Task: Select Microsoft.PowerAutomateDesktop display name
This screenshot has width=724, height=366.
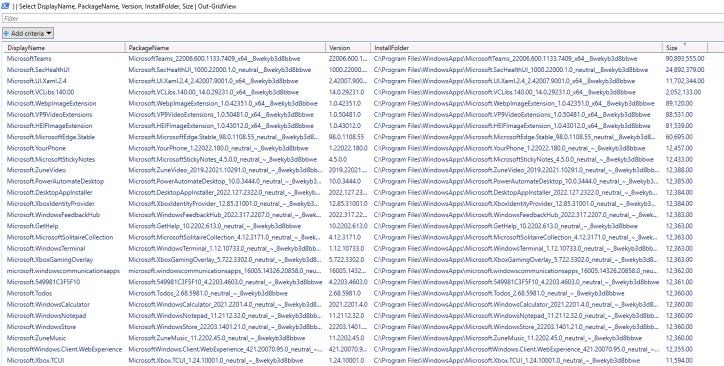Action: 55,181
